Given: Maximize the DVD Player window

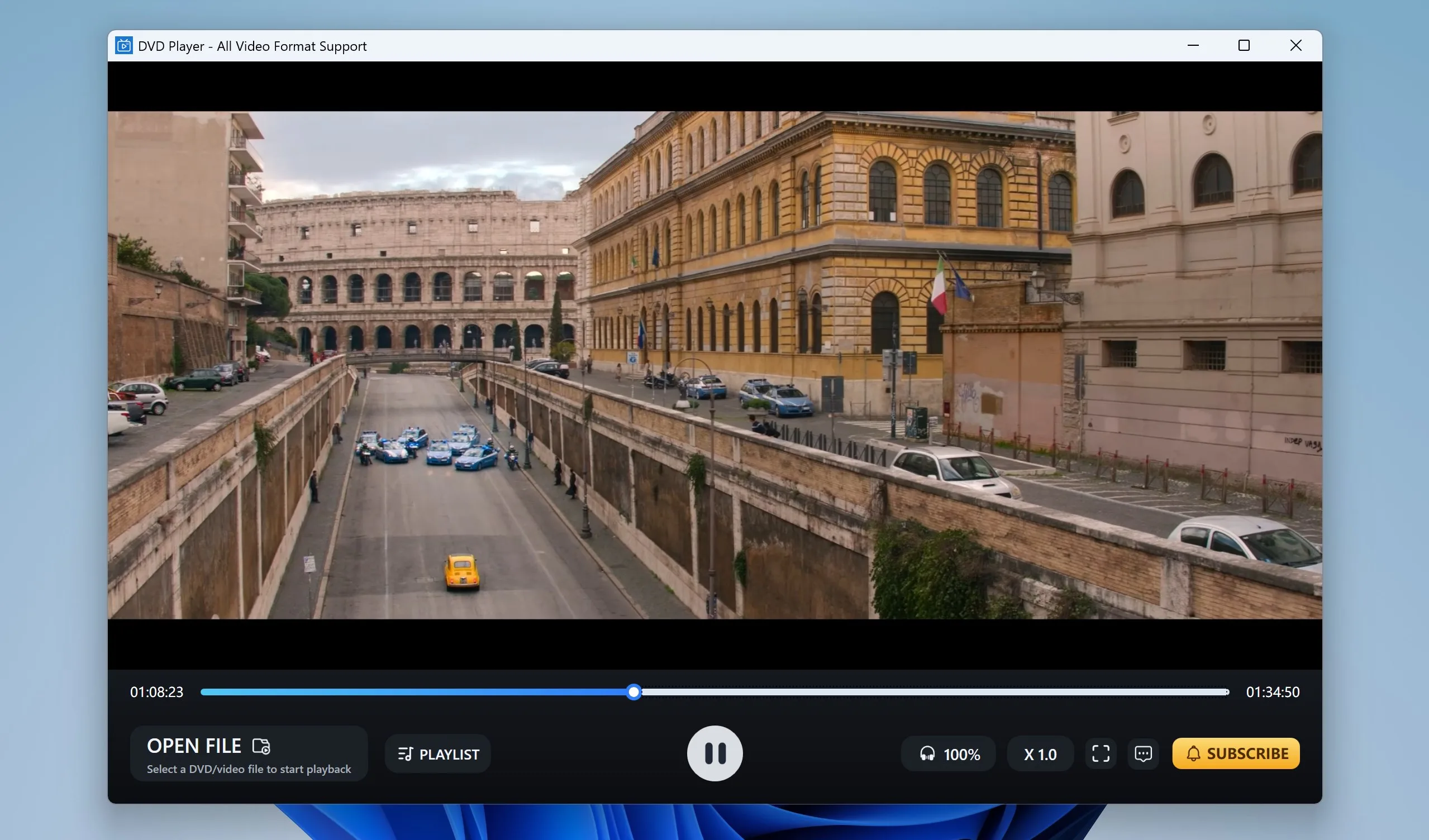Looking at the screenshot, I should (1244, 45).
